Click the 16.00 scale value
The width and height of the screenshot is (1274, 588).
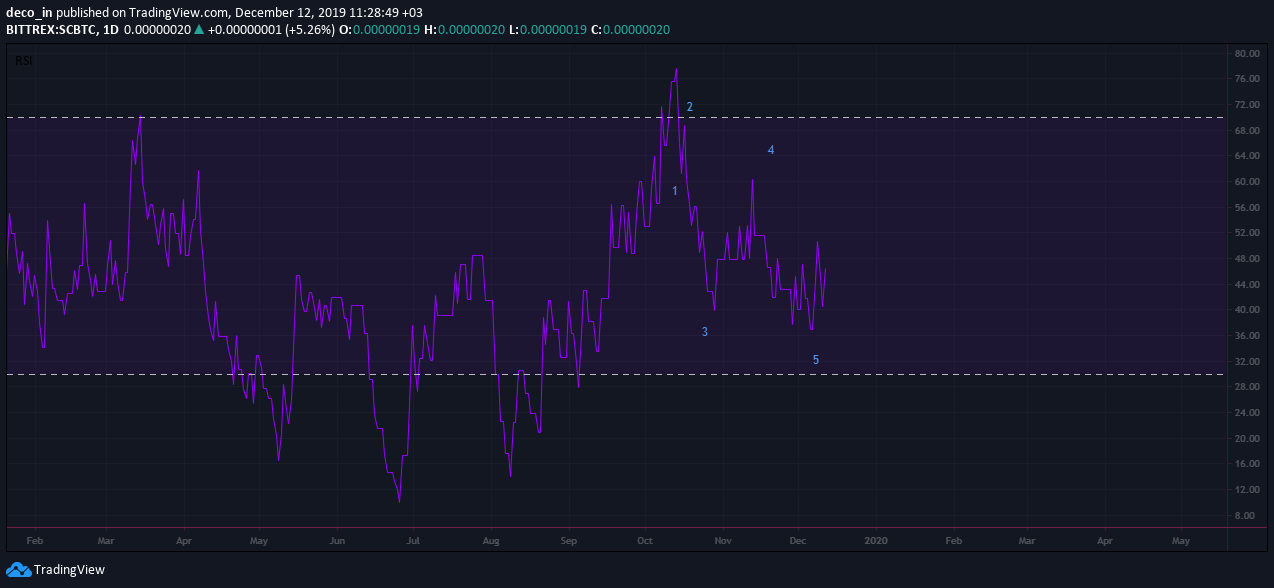pyautogui.click(x=1246, y=464)
